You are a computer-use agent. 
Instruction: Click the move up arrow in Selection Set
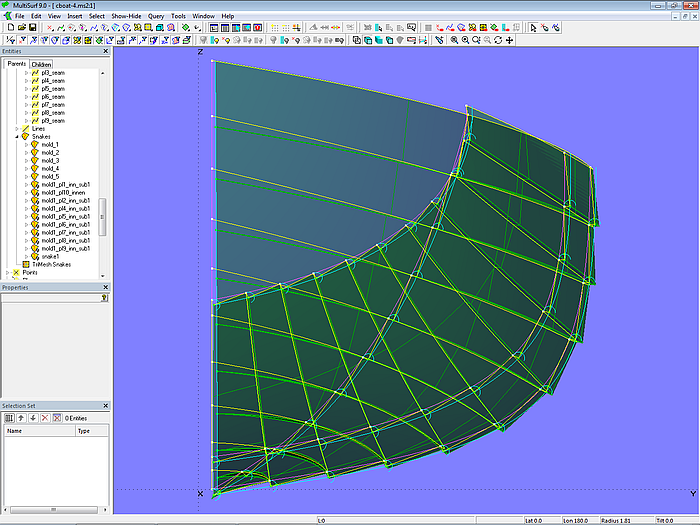(x=20, y=417)
